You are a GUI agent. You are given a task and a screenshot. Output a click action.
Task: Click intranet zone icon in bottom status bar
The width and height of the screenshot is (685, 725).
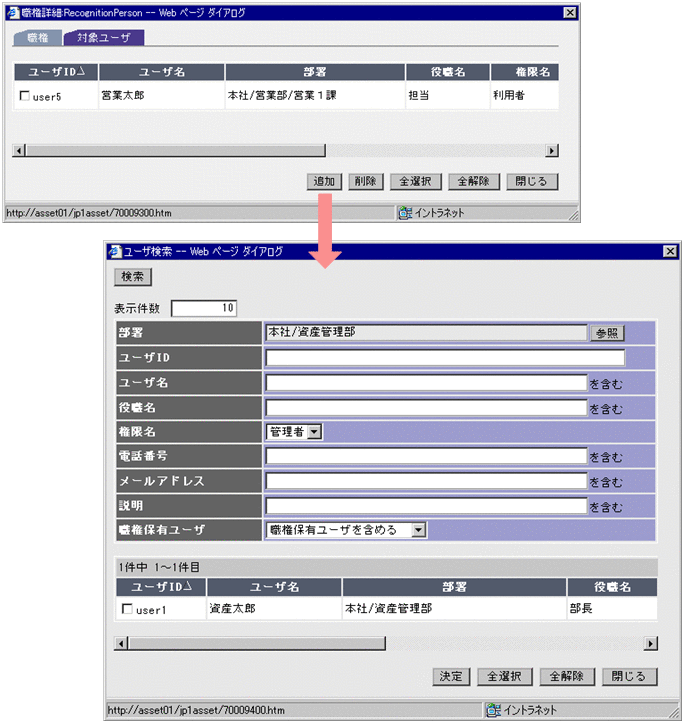coord(494,710)
